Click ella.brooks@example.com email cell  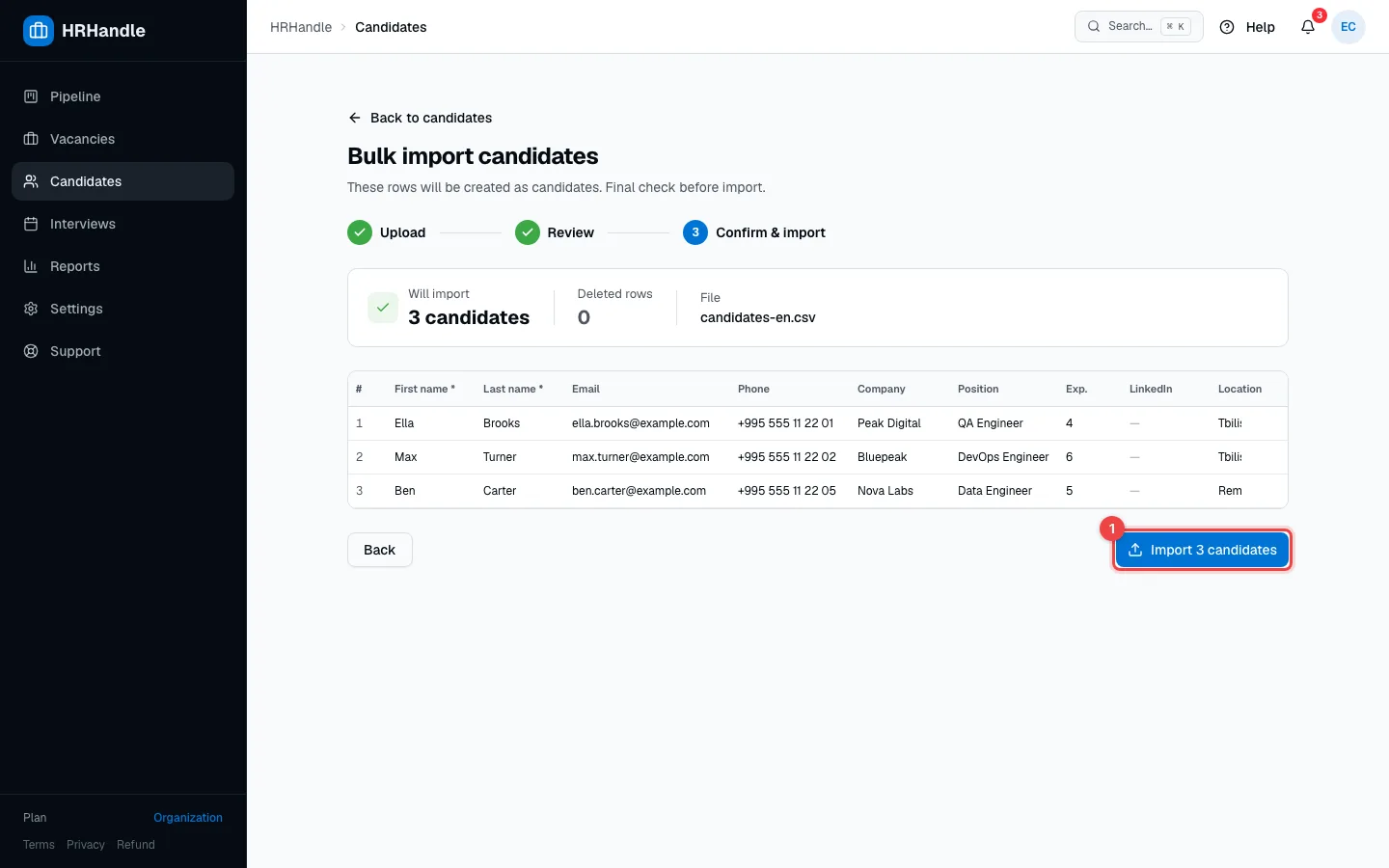[640, 423]
